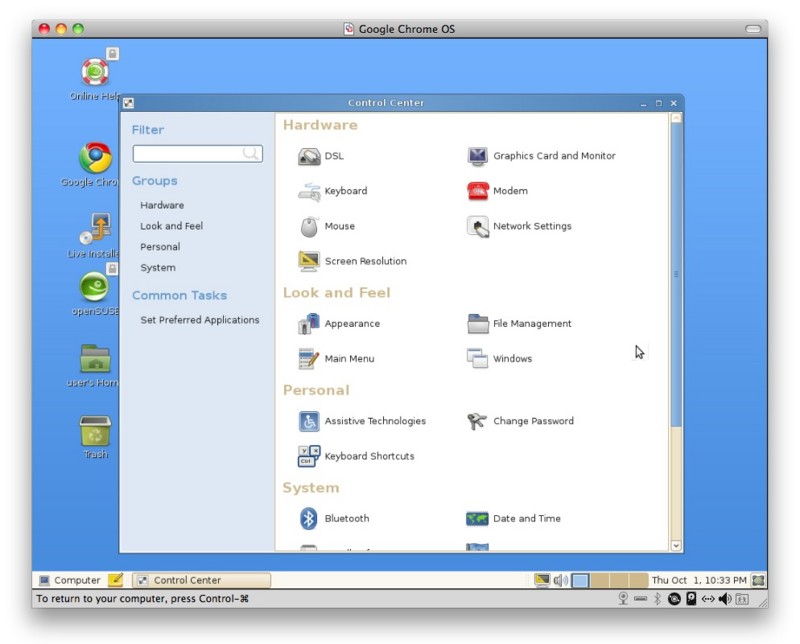Select Hardware group in sidebar
The width and height of the screenshot is (800, 644).
[x=162, y=205]
